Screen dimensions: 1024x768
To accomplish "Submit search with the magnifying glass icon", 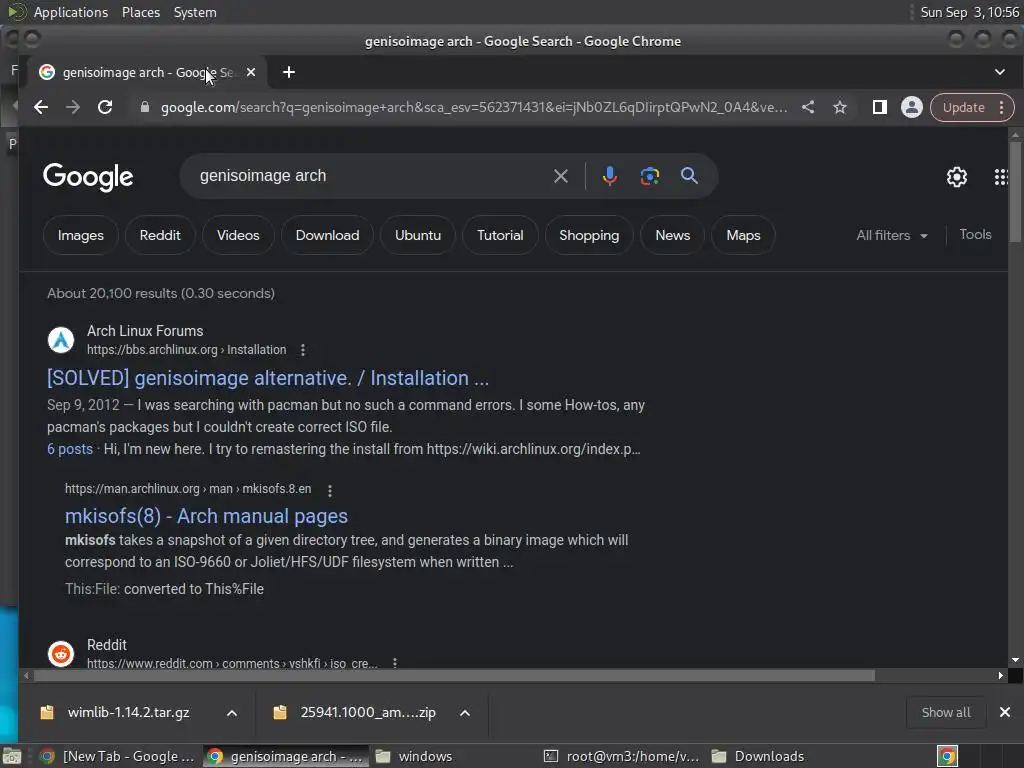I will tap(689, 176).
